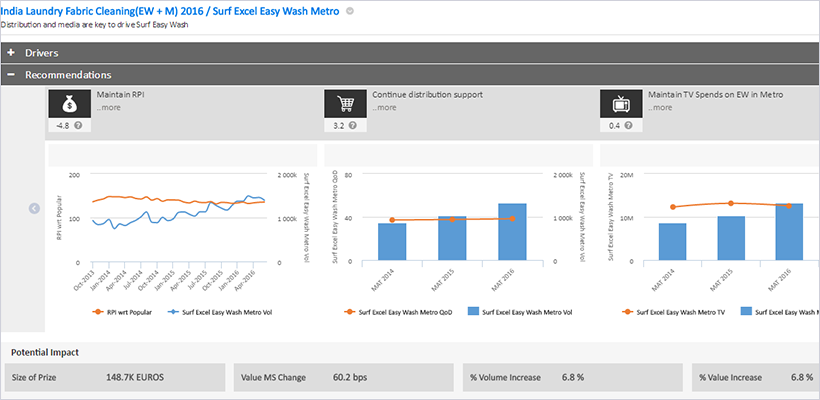Click help icon next to 3.2 score
The image size is (820, 400).
tap(353, 126)
